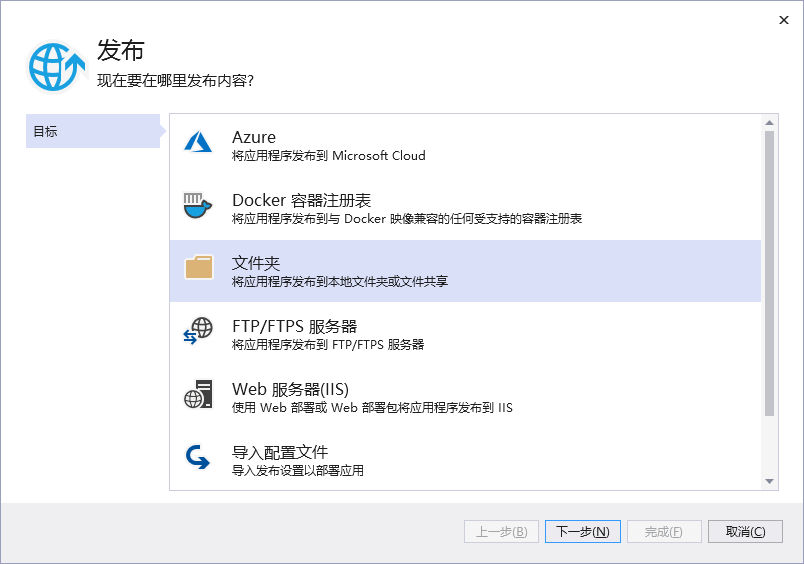Click the 导入配置文件 arrow icon
Screen dimensions: 804x564
pos(198,458)
